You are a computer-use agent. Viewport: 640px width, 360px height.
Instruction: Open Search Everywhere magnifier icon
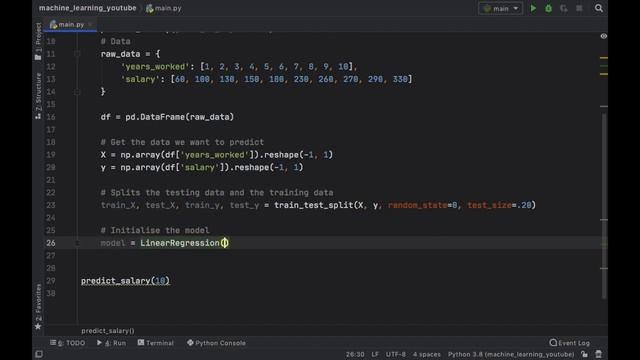[x=598, y=8]
